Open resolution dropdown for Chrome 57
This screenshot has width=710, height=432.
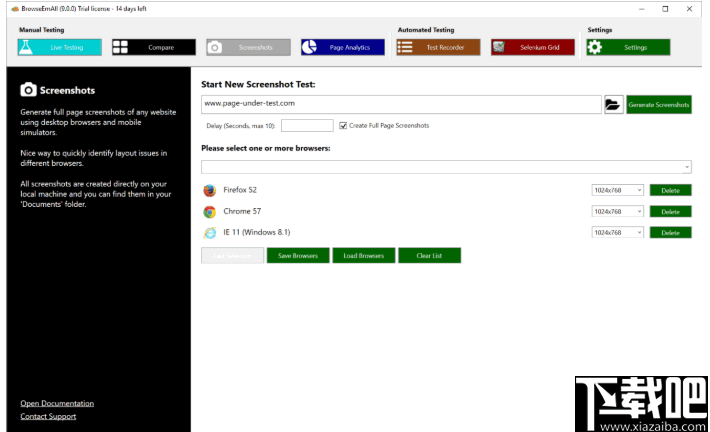(617, 211)
